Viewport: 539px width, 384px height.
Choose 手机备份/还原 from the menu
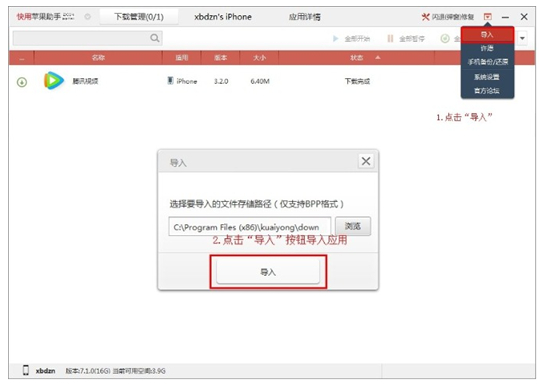487,62
